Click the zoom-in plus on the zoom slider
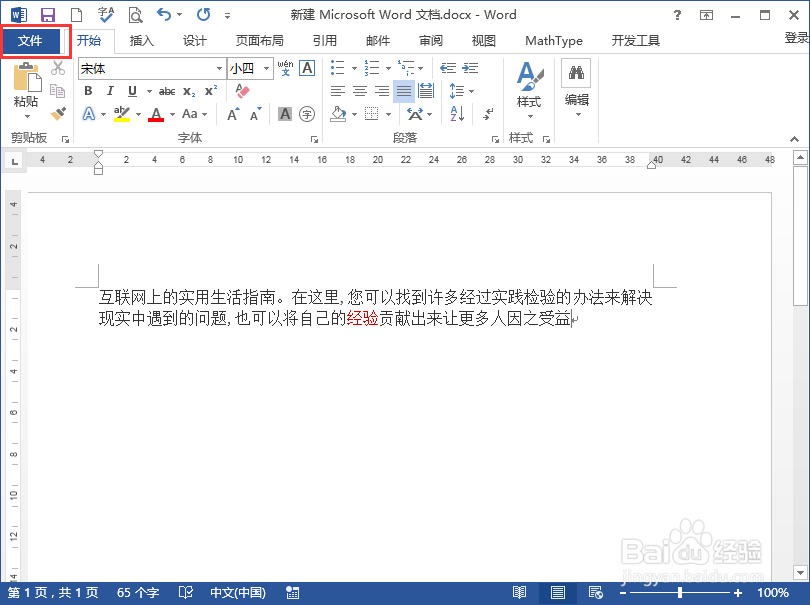Screen dimensions: 810x605 739,593
